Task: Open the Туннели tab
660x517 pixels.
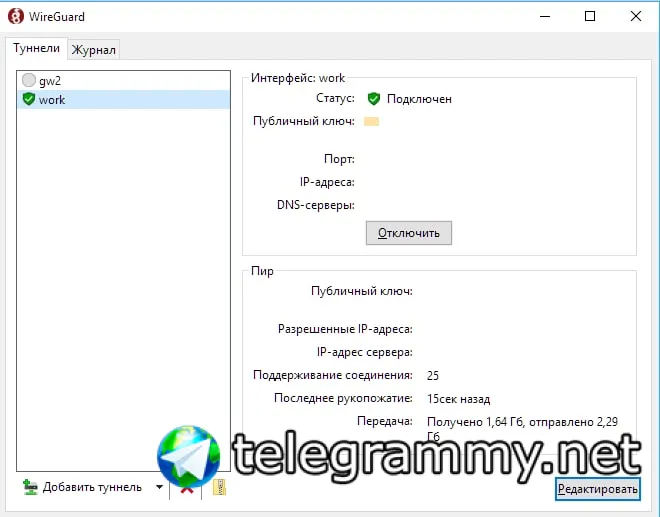Action: click(36, 48)
